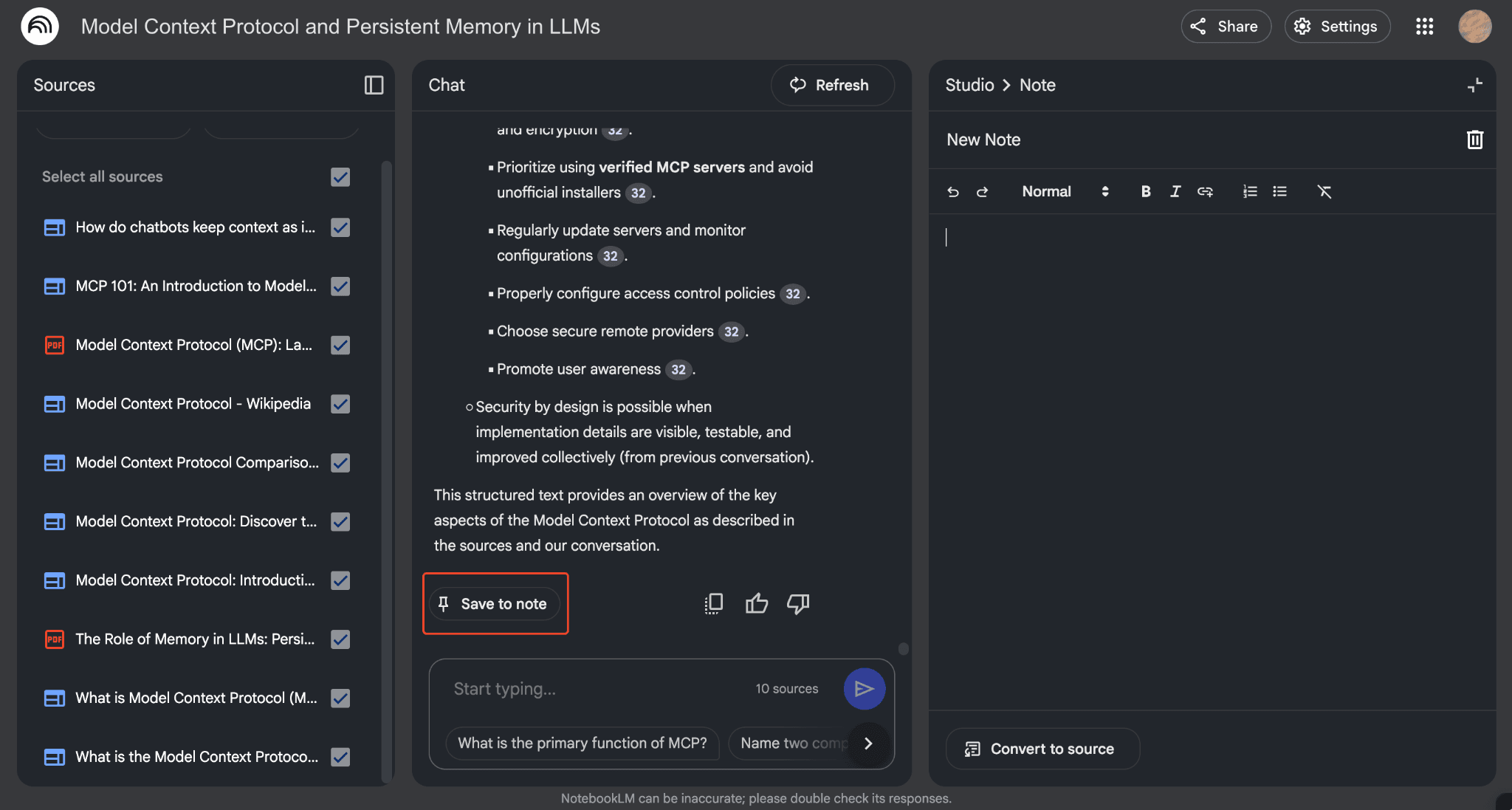Collapse the Studio note panel
The height and width of the screenshot is (810, 1512).
1474,85
